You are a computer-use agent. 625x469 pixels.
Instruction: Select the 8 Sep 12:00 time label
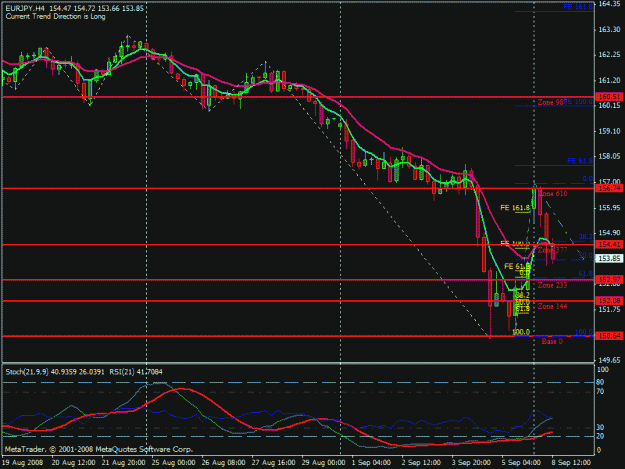(x=571, y=463)
